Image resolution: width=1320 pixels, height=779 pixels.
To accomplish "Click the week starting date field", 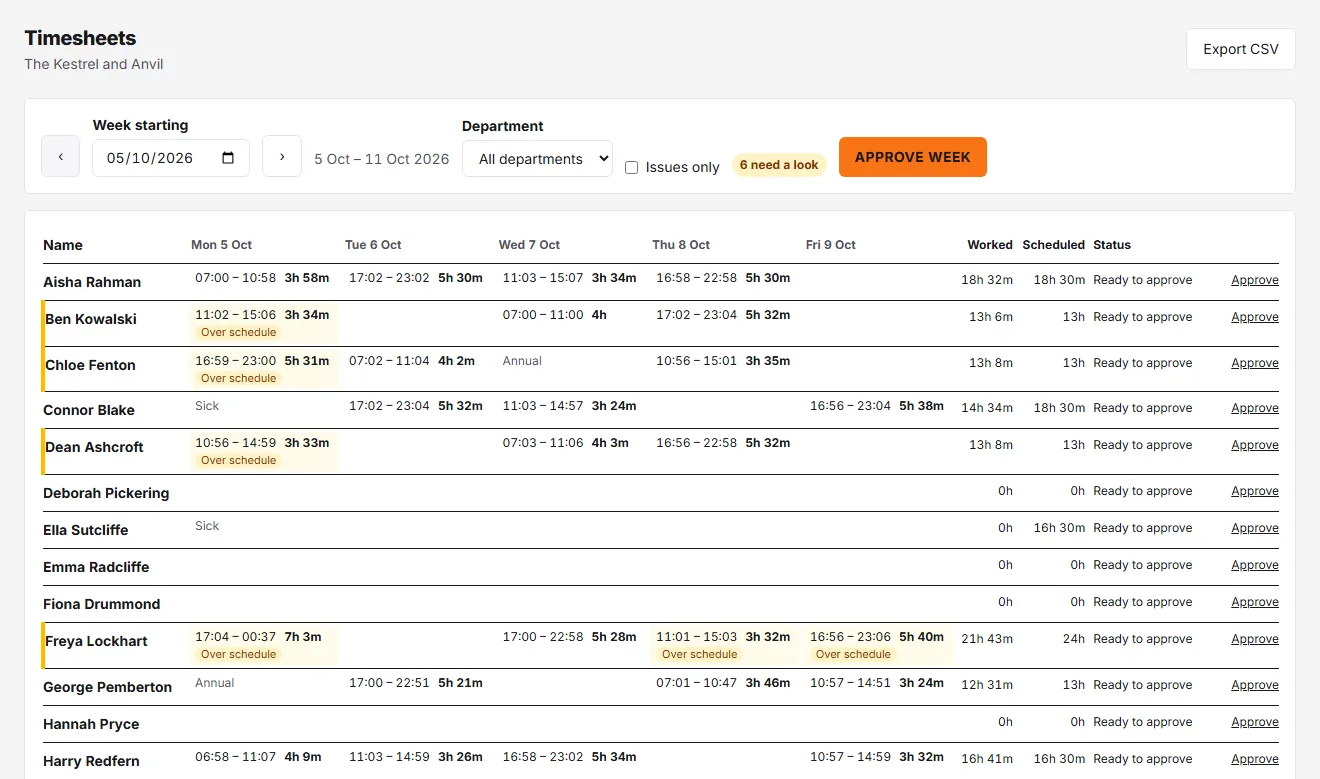I will pos(171,158).
